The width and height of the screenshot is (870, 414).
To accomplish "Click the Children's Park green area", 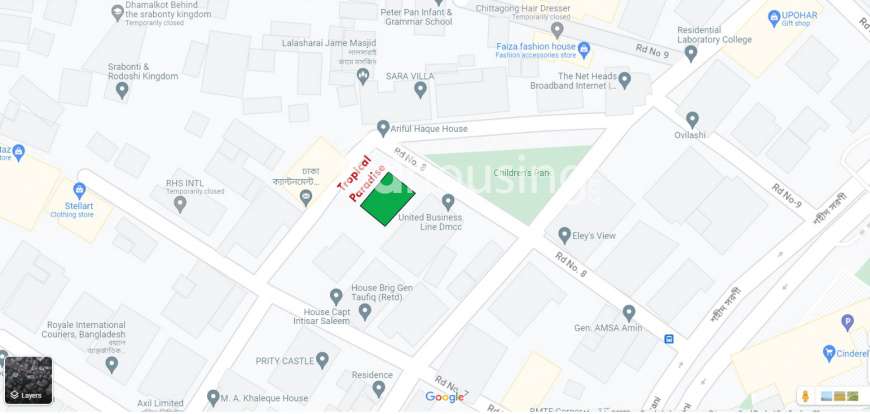I will (x=513, y=179).
